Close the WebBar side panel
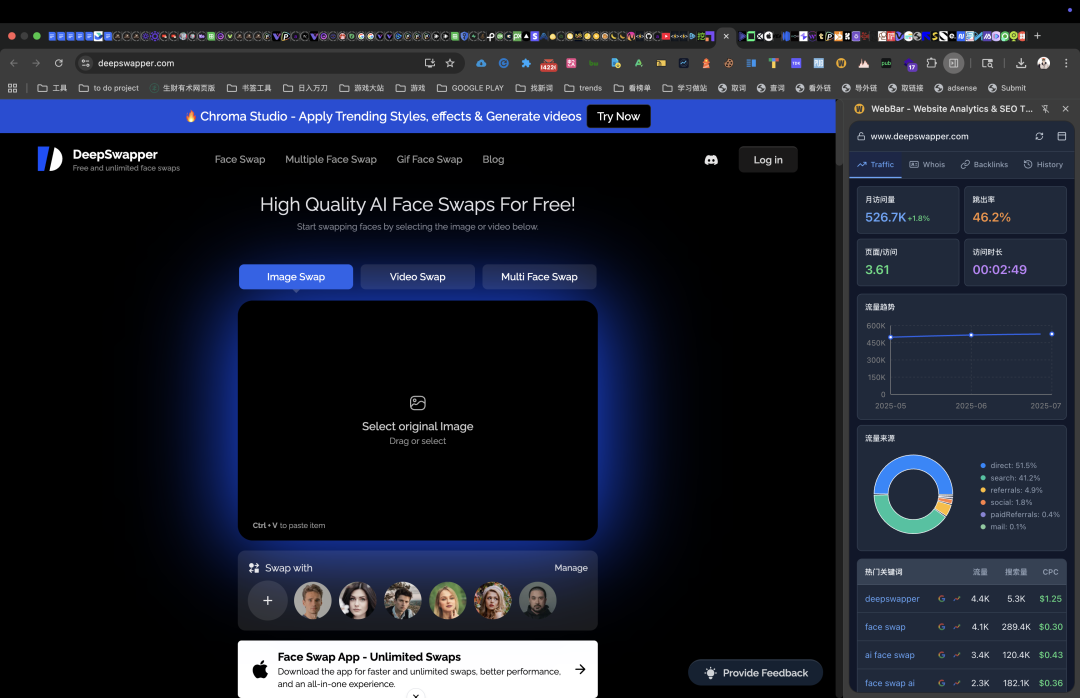 coord(1066,109)
